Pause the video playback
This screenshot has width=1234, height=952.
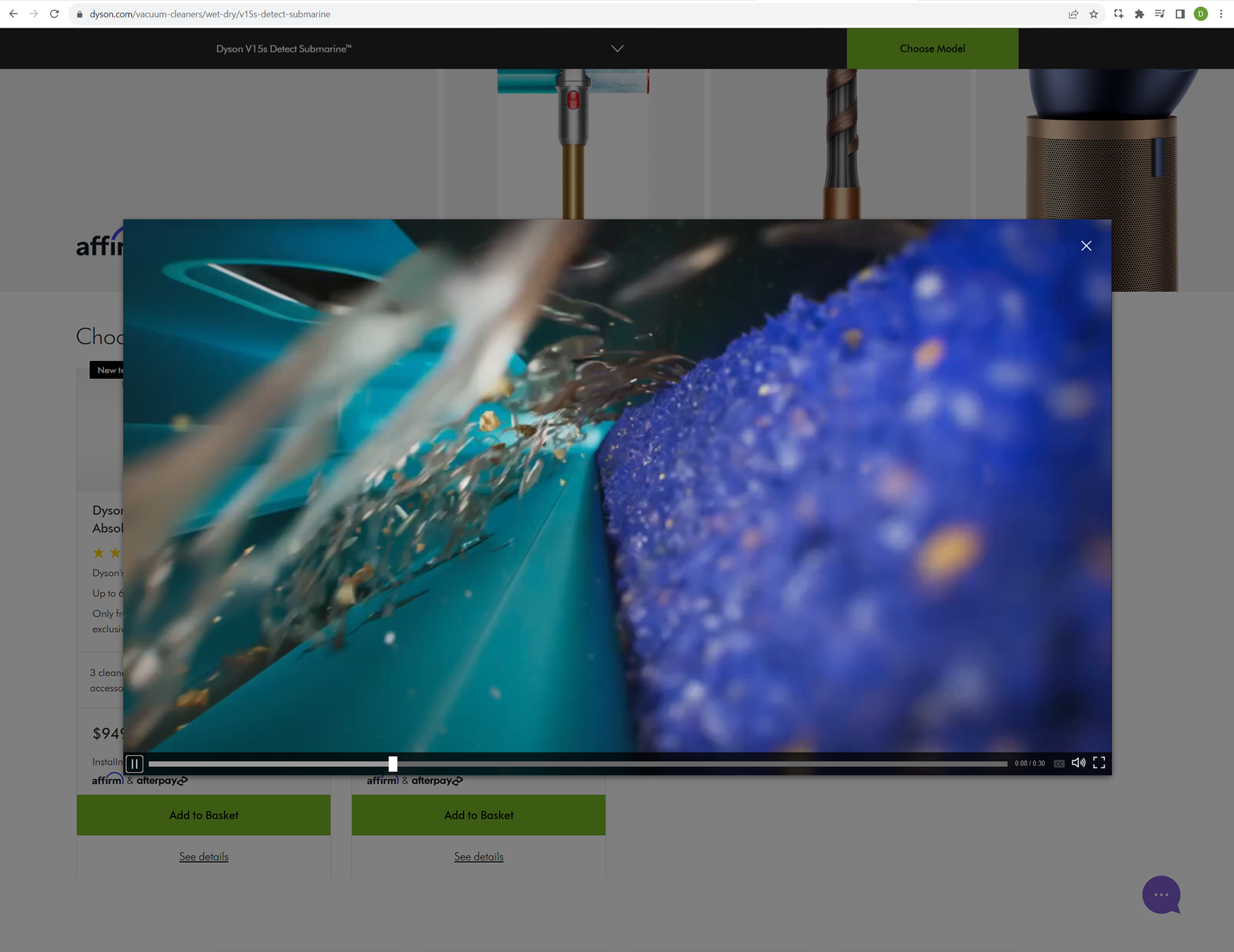point(134,763)
